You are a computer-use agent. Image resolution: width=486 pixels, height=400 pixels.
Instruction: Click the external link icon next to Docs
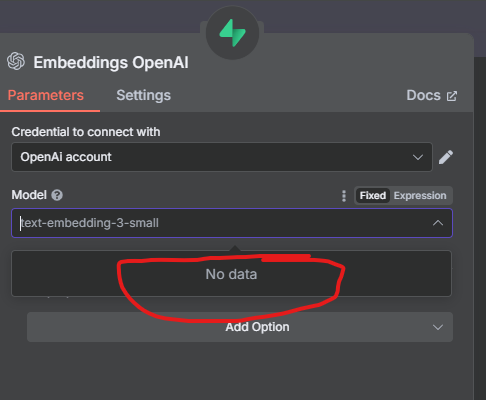[x=452, y=96]
